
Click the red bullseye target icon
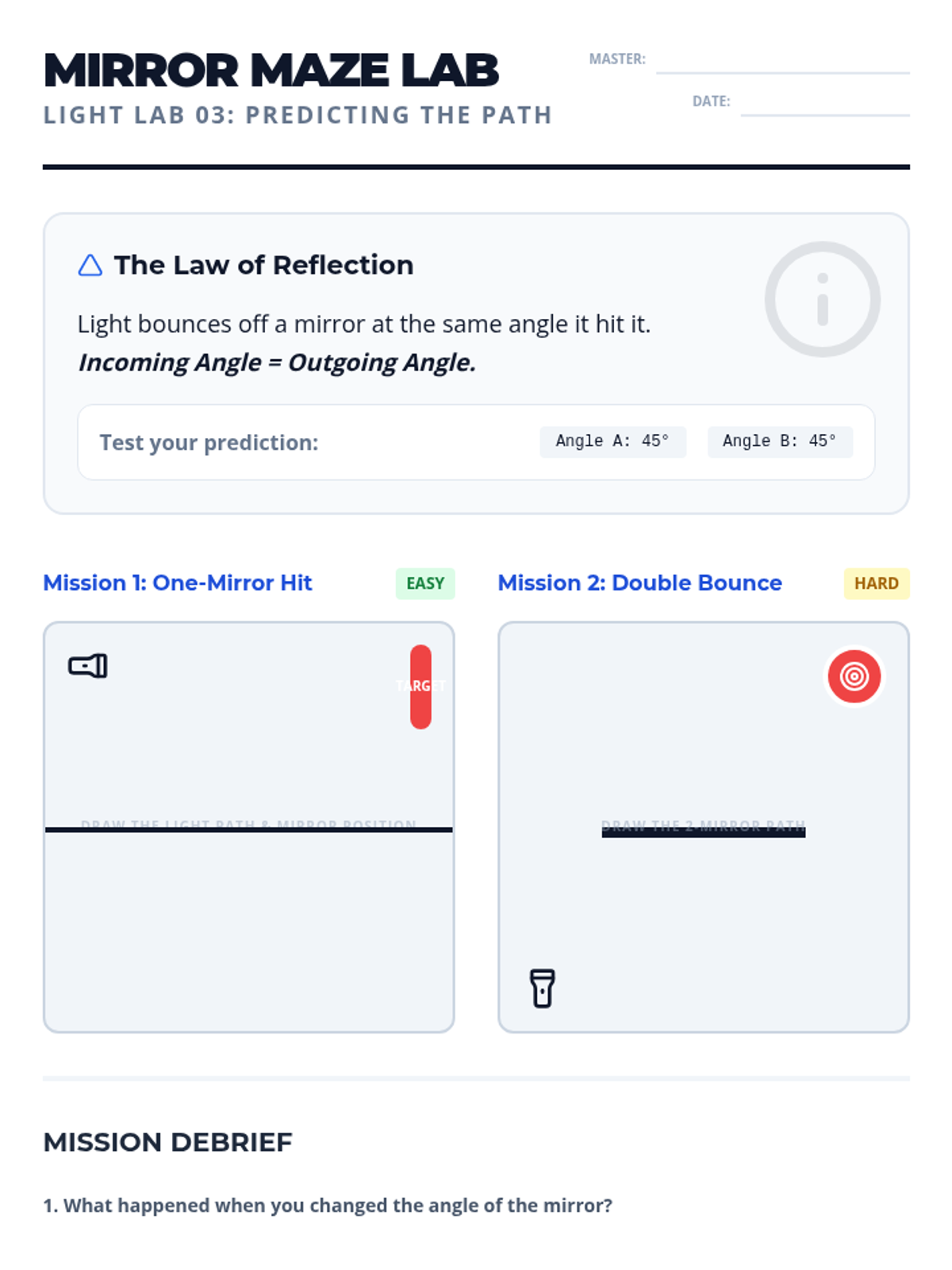[x=854, y=676]
